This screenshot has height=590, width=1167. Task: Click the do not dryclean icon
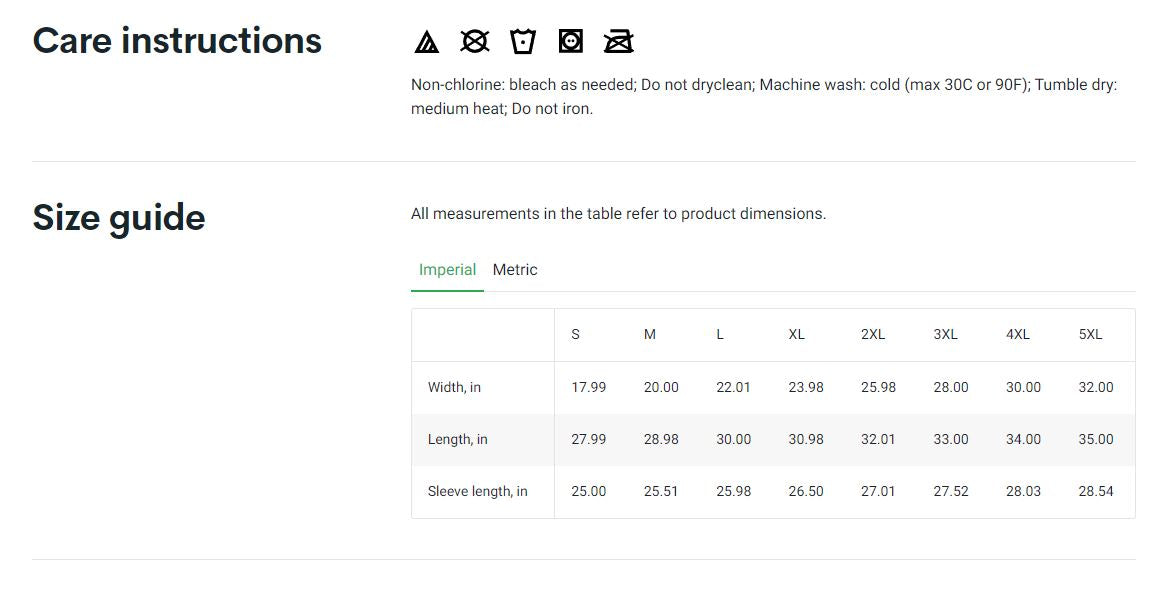tap(474, 41)
